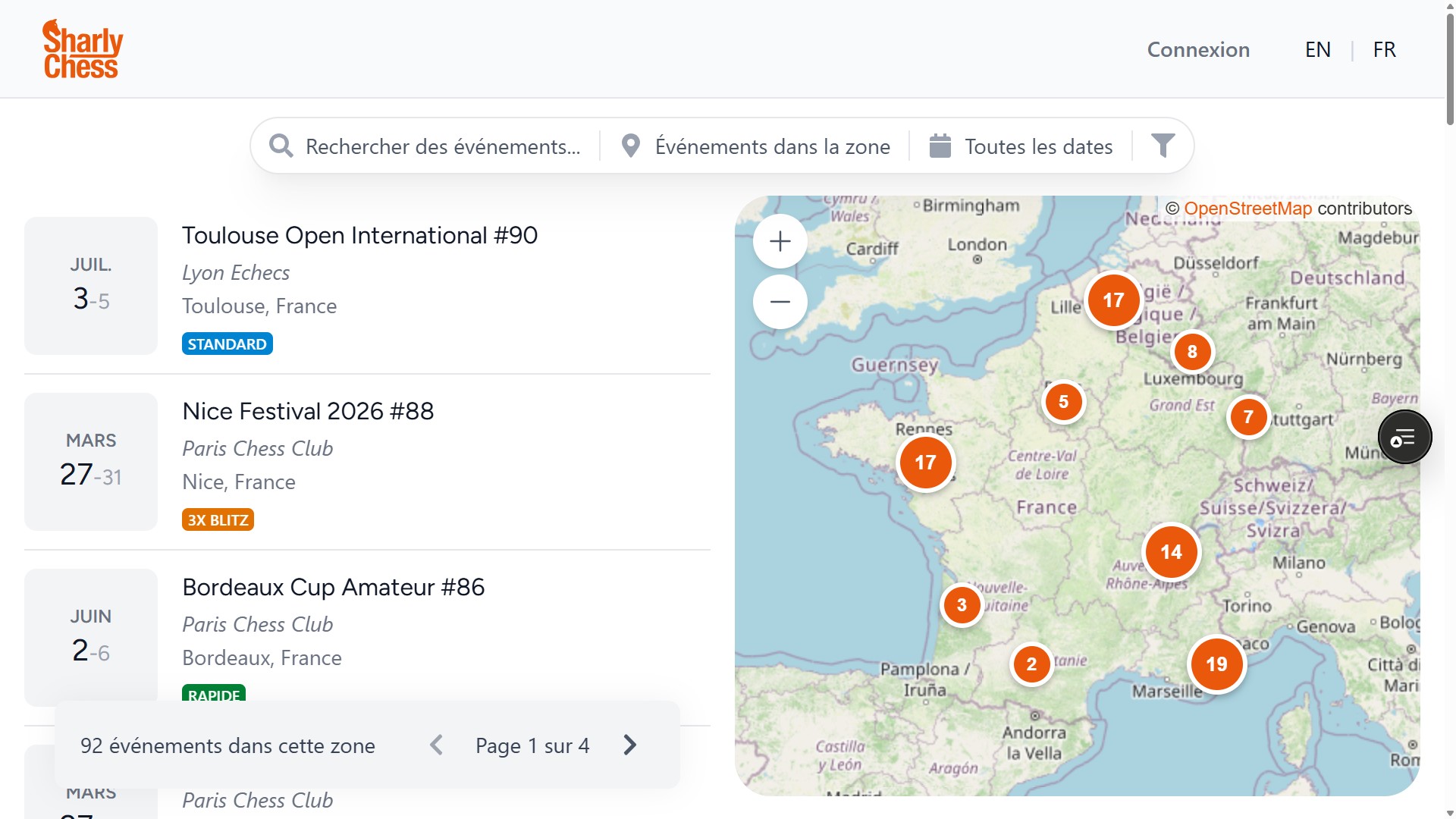Click the magnifying glass search icon
This screenshot has width=1456, height=819.
[281, 146]
